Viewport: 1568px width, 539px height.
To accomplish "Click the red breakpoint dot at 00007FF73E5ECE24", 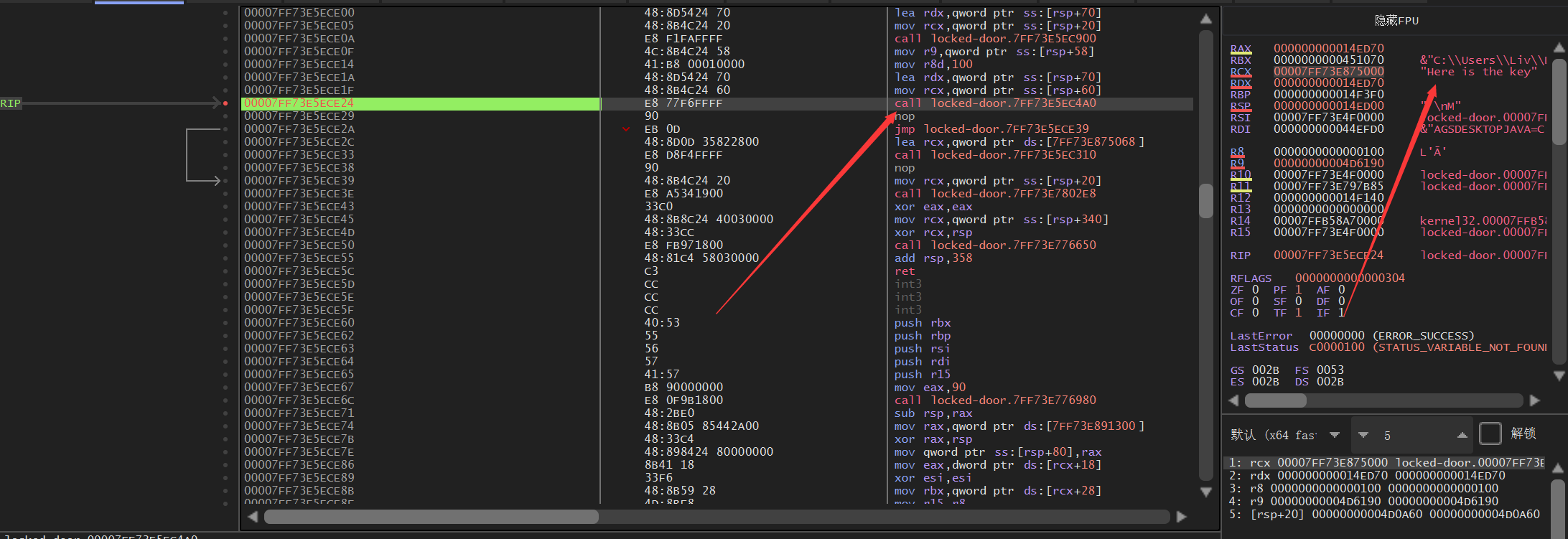I will click(225, 103).
